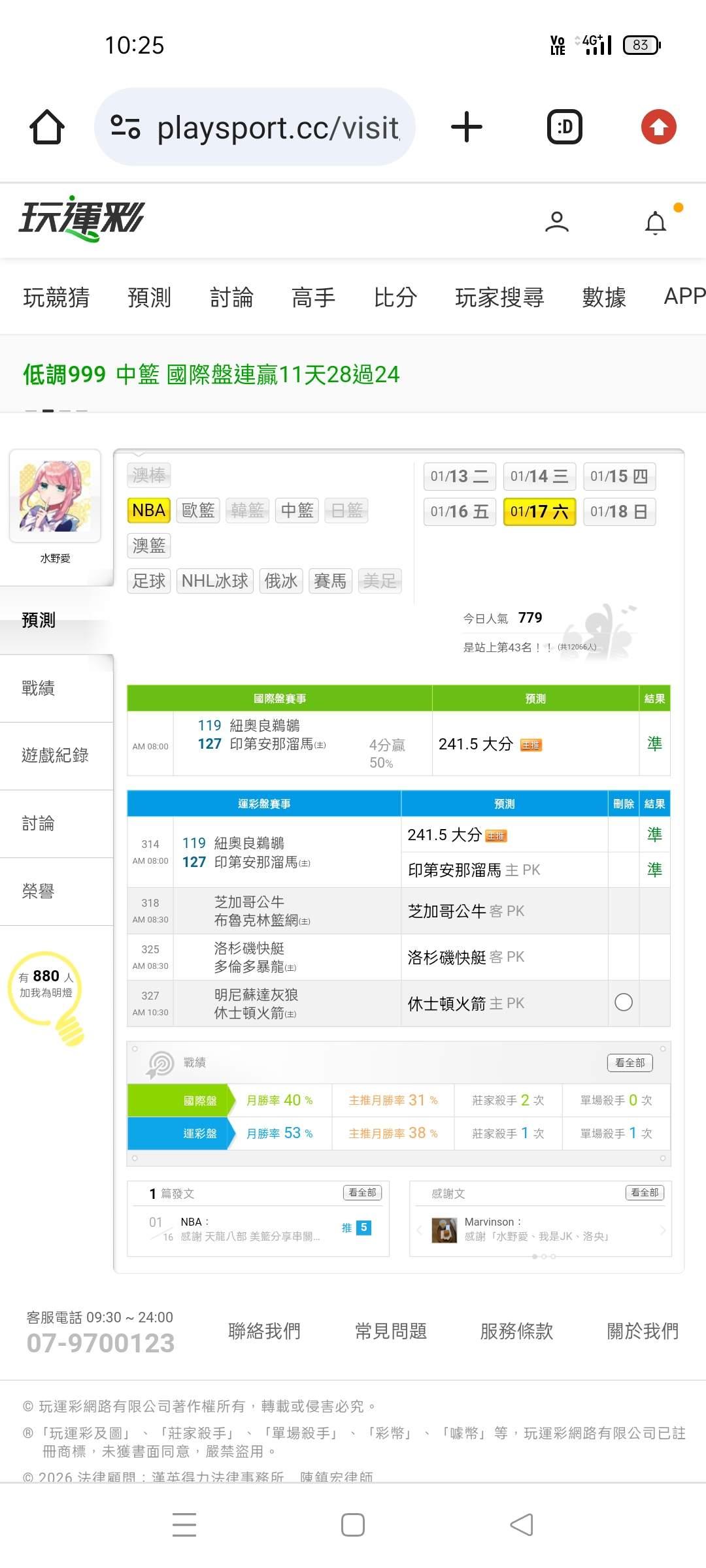The height and width of the screenshot is (1568, 706).
Task: Open the 戰績 sidebar tab
Action: (56, 688)
